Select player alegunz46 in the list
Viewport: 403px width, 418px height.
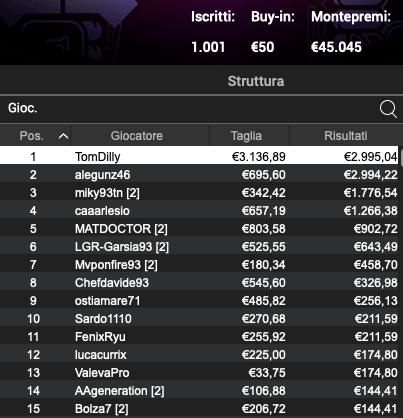(199, 175)
